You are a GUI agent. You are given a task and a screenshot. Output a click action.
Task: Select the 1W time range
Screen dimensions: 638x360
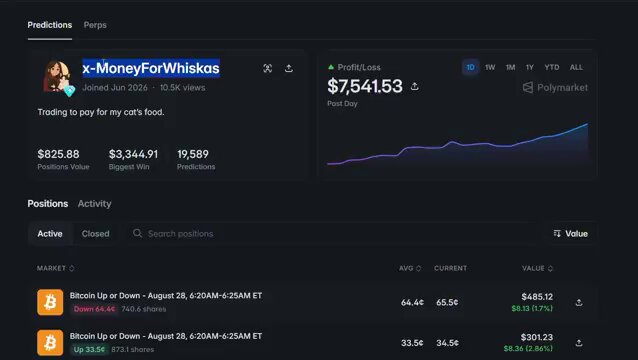point(490,67)
